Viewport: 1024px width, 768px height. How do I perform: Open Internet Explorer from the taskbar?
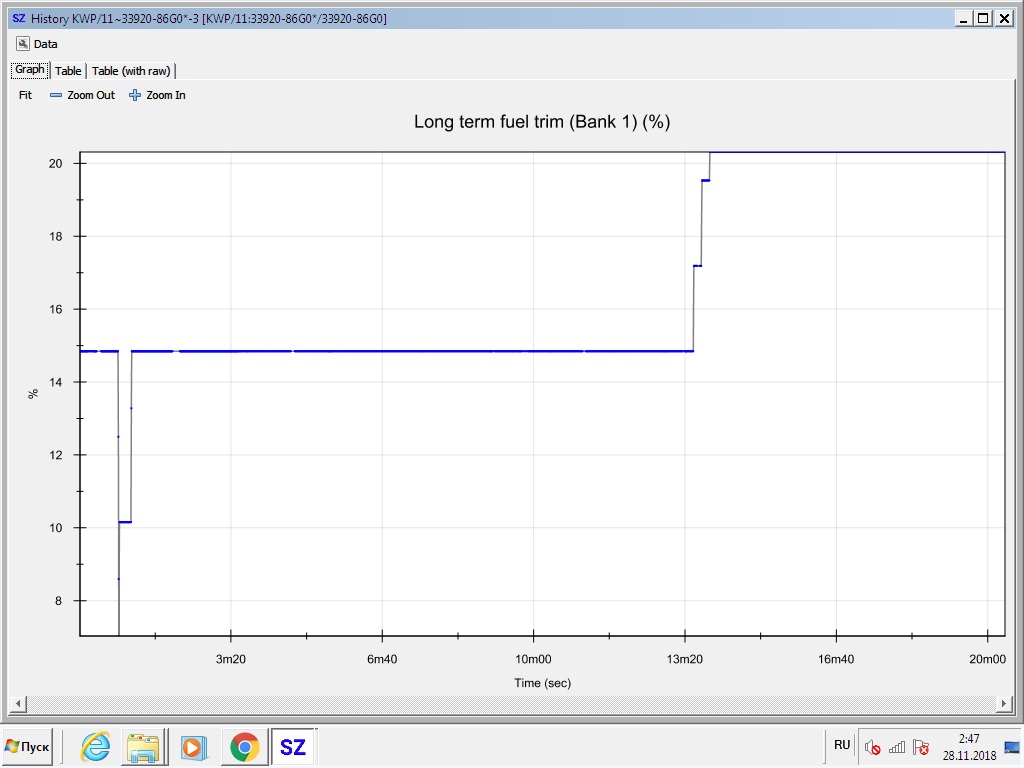point(96,746)
